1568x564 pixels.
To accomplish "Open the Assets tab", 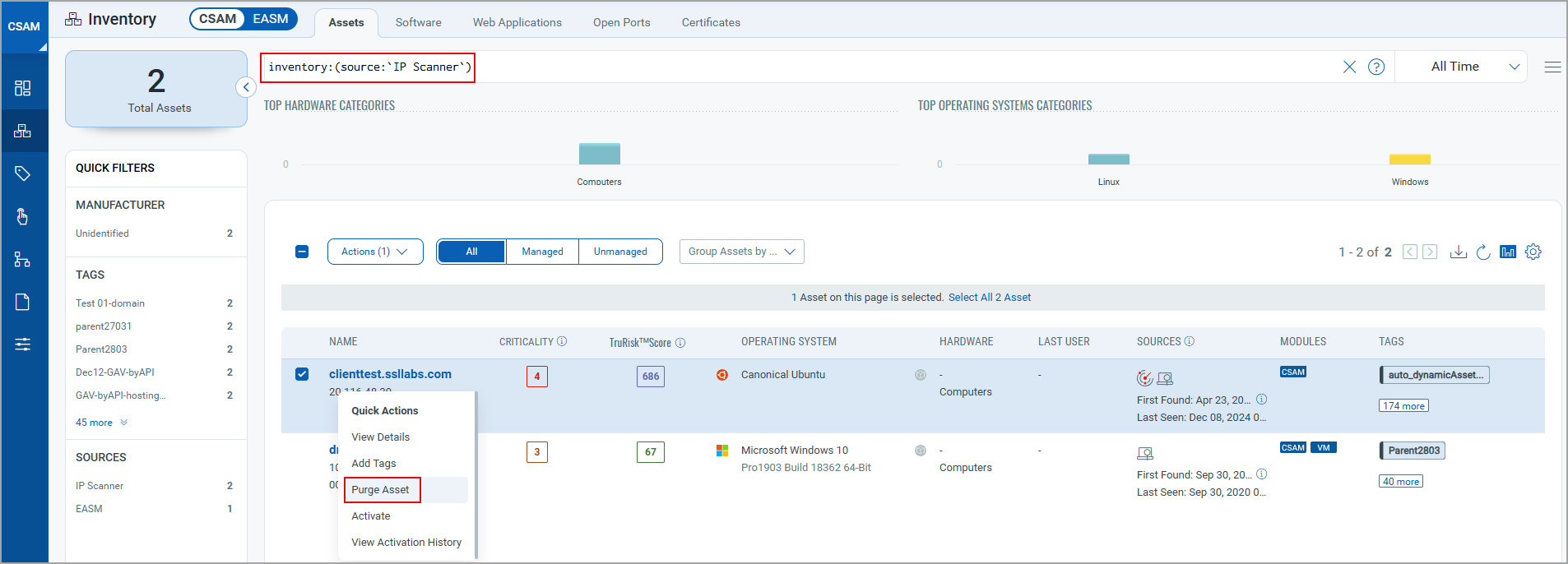I will click(x=346, y=22).
